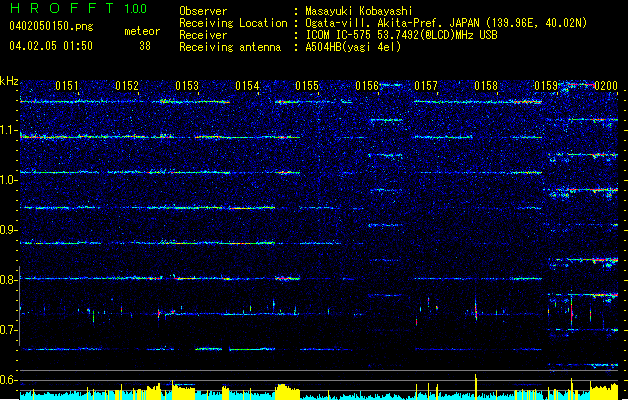This screenshot has height=400, width=629.
Task: Click the meteor label
Action: coord(142,31)
